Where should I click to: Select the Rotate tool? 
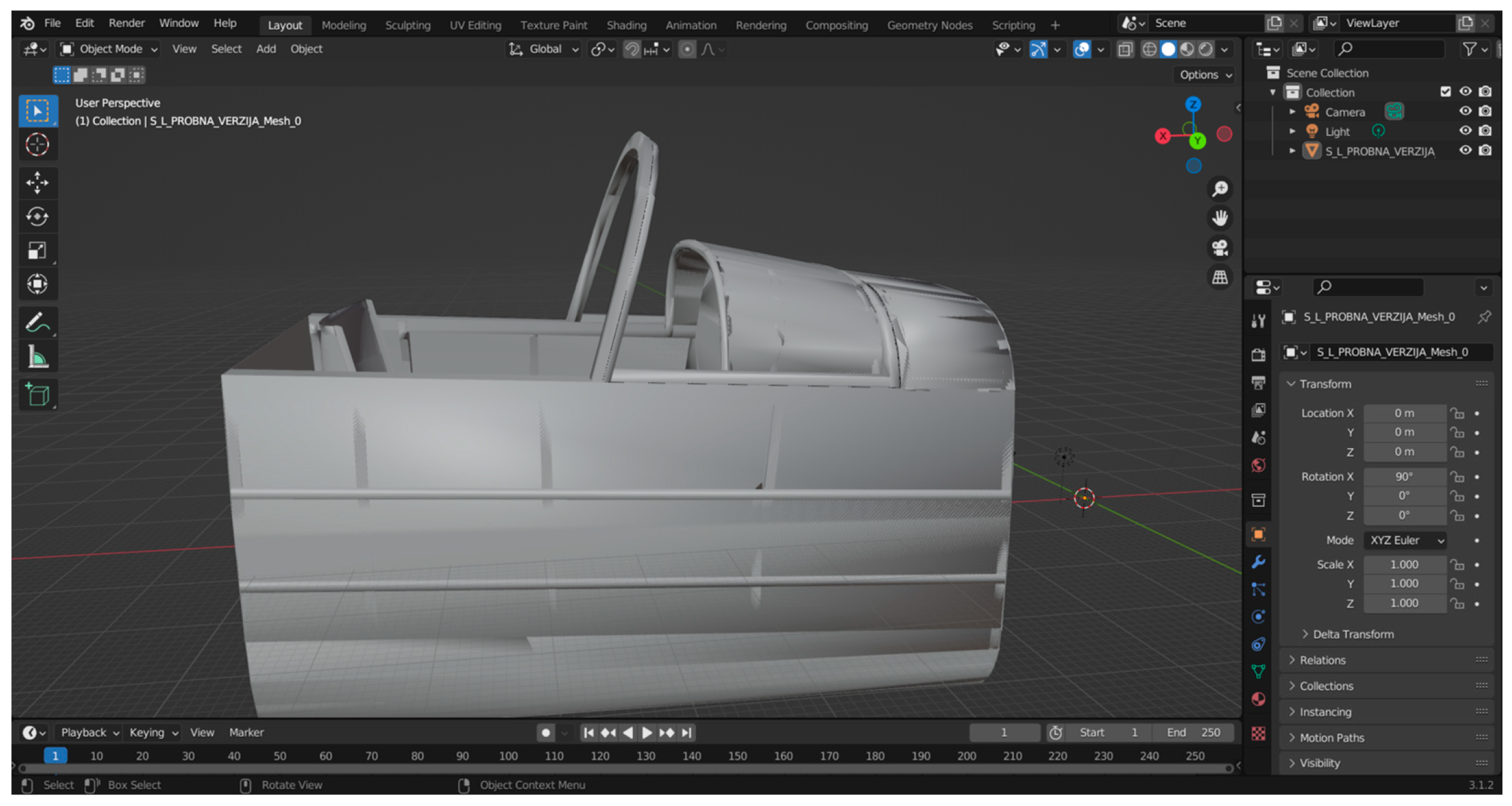pos(37,217)
